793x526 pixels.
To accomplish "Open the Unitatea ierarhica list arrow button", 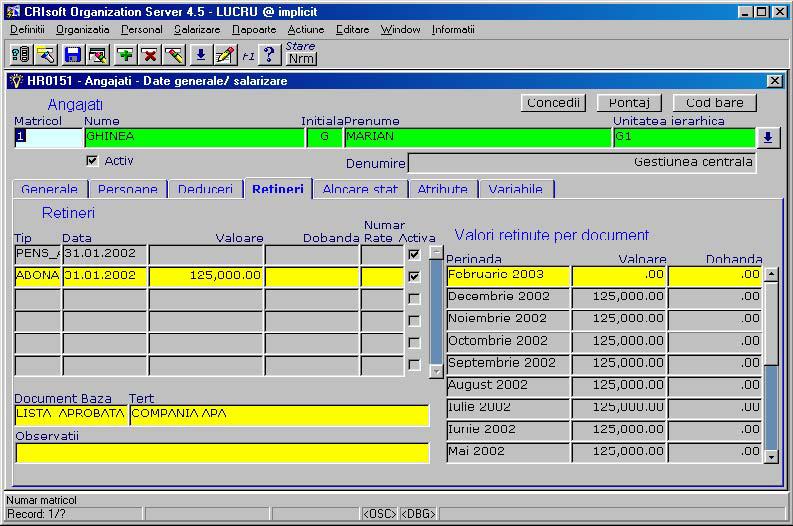I will [768, 138].
